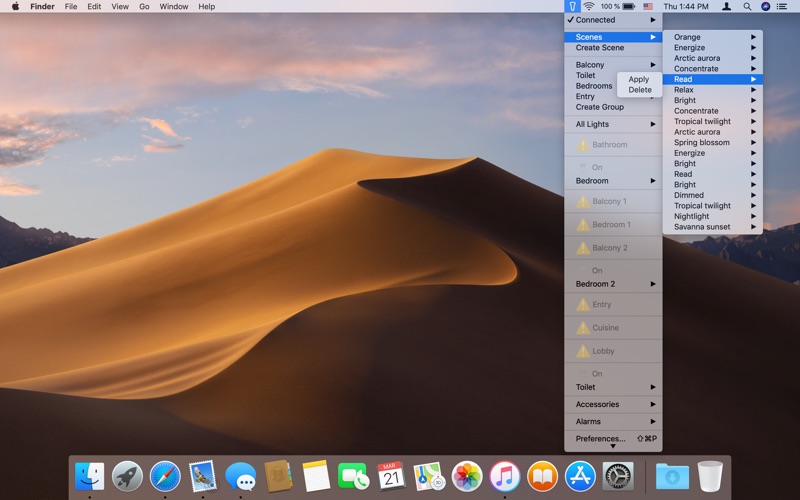
Task: Choose Create Scene
Action: coord(613,47)
